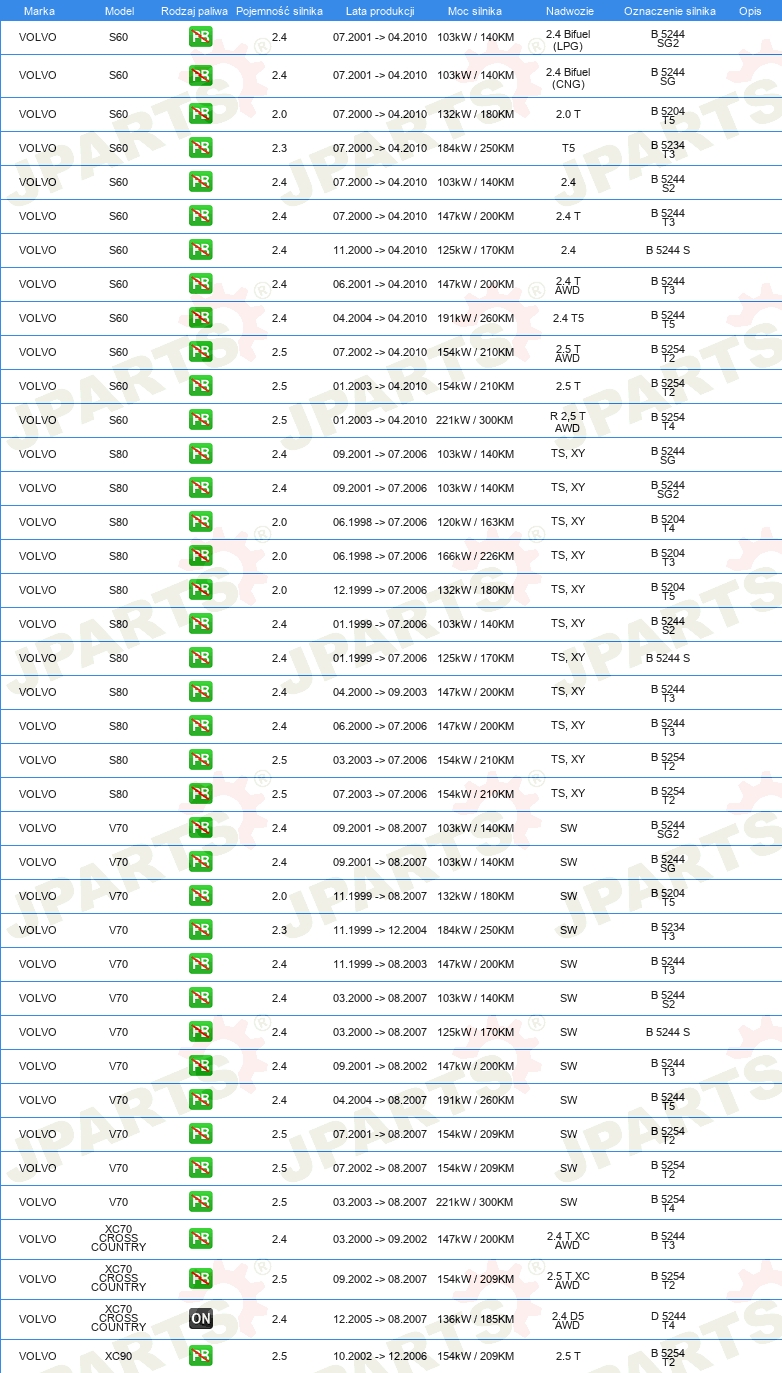782x1373 pixels.
Task: Click the petrol icon in XC70 2.5 T XC AWD row
Action: pyautogui.click(x=201, y=1279)
